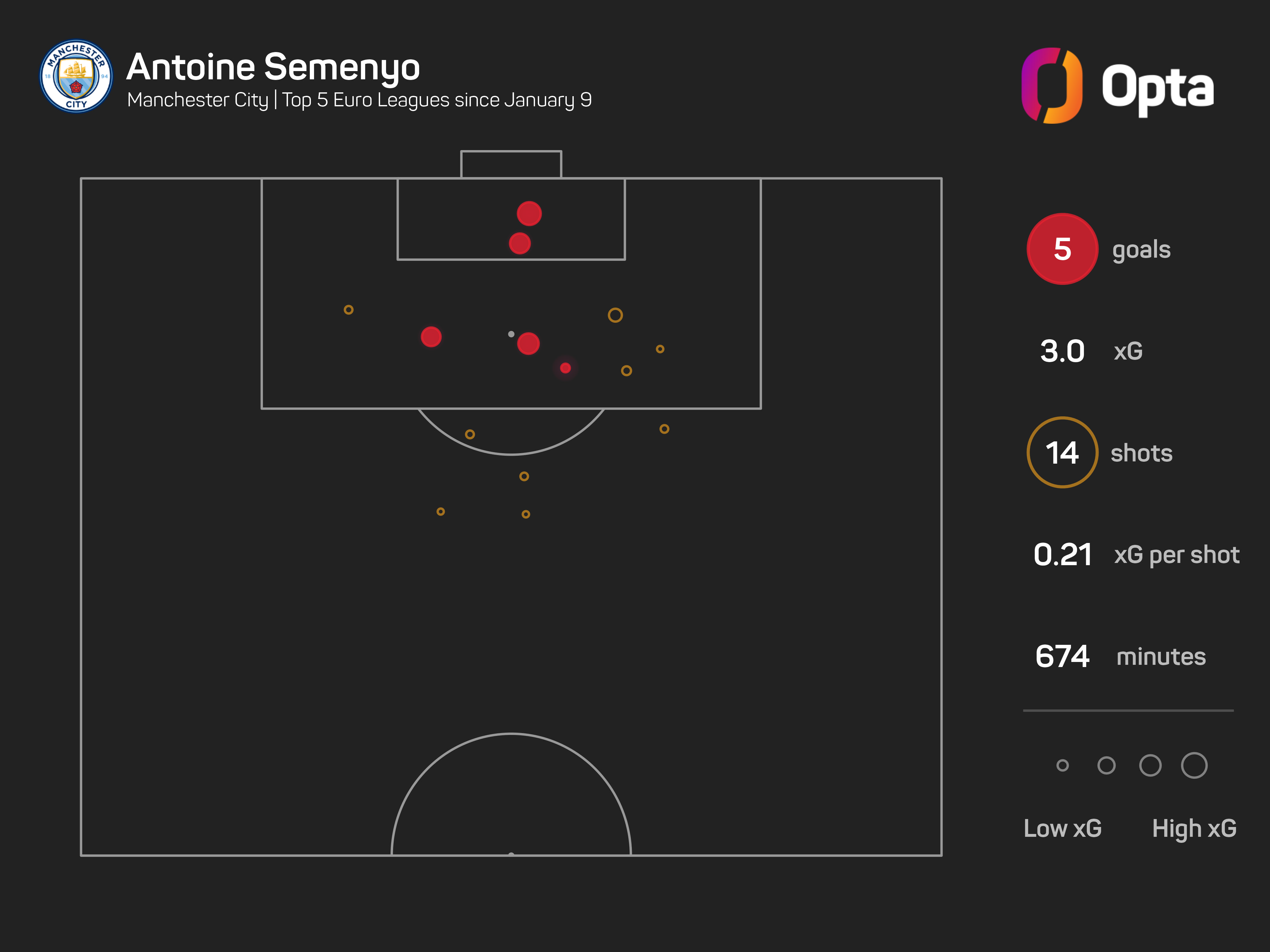The height and width of the screenshot is (952, 1270).
Task: Select the 674 minutes stat
Action: (x=1062, y=657)
